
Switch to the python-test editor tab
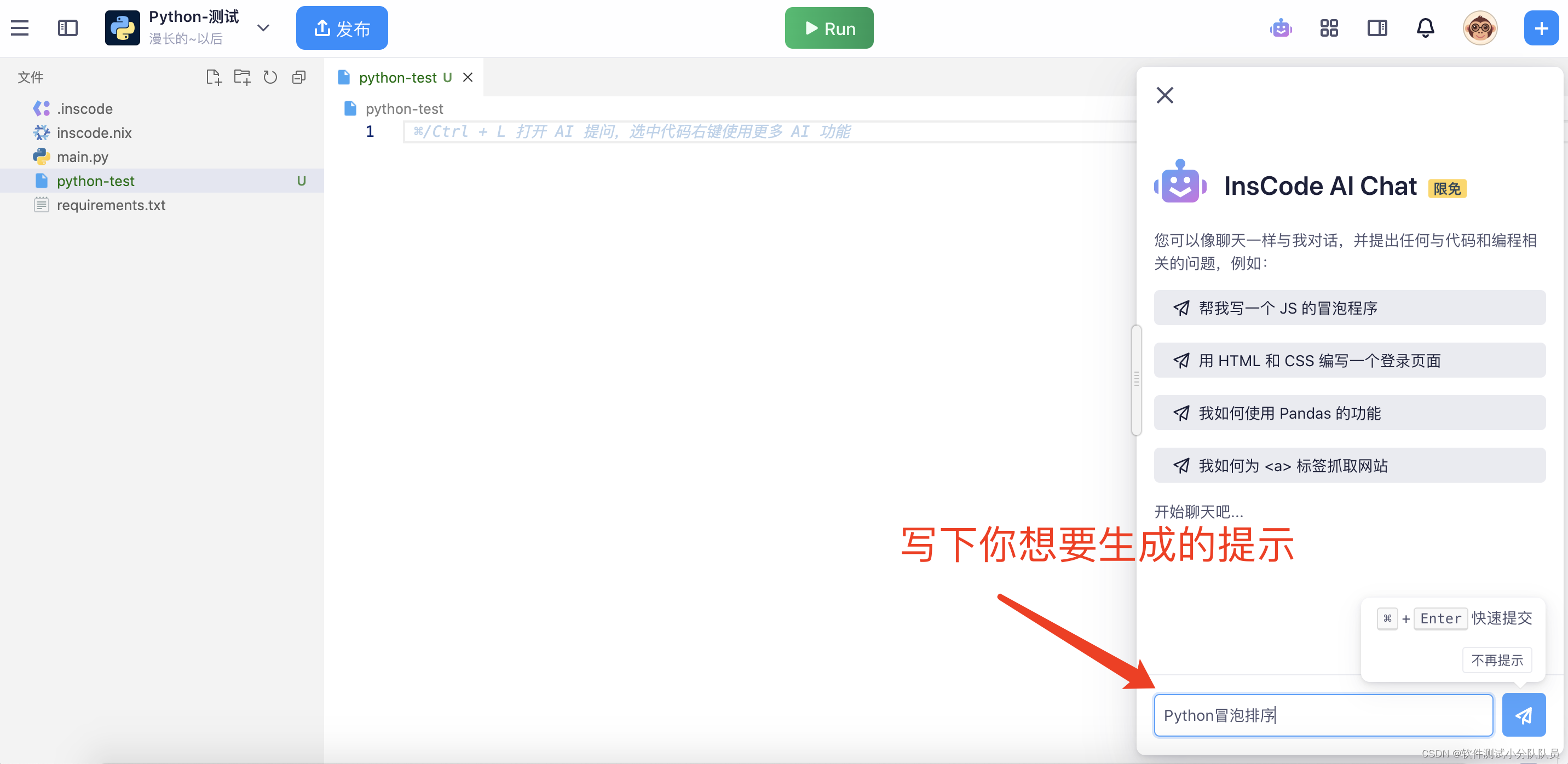tap(397, 77)
